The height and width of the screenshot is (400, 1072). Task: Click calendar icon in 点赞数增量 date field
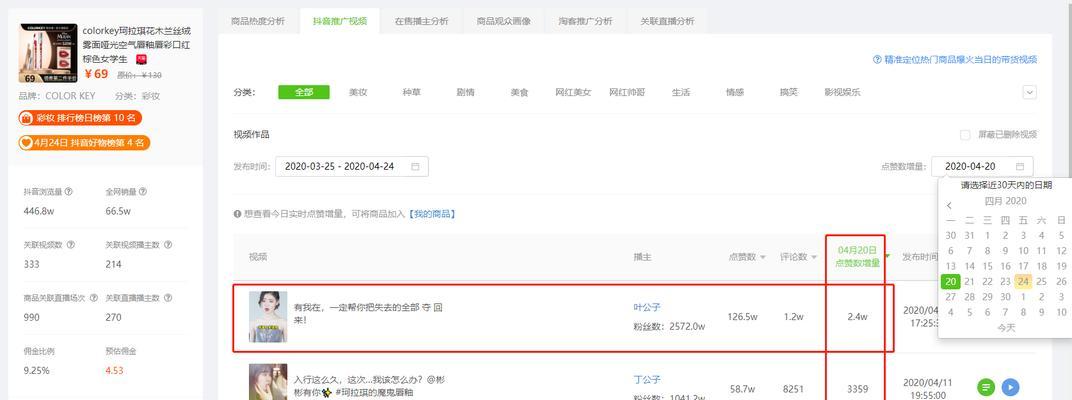[1020, 166]
